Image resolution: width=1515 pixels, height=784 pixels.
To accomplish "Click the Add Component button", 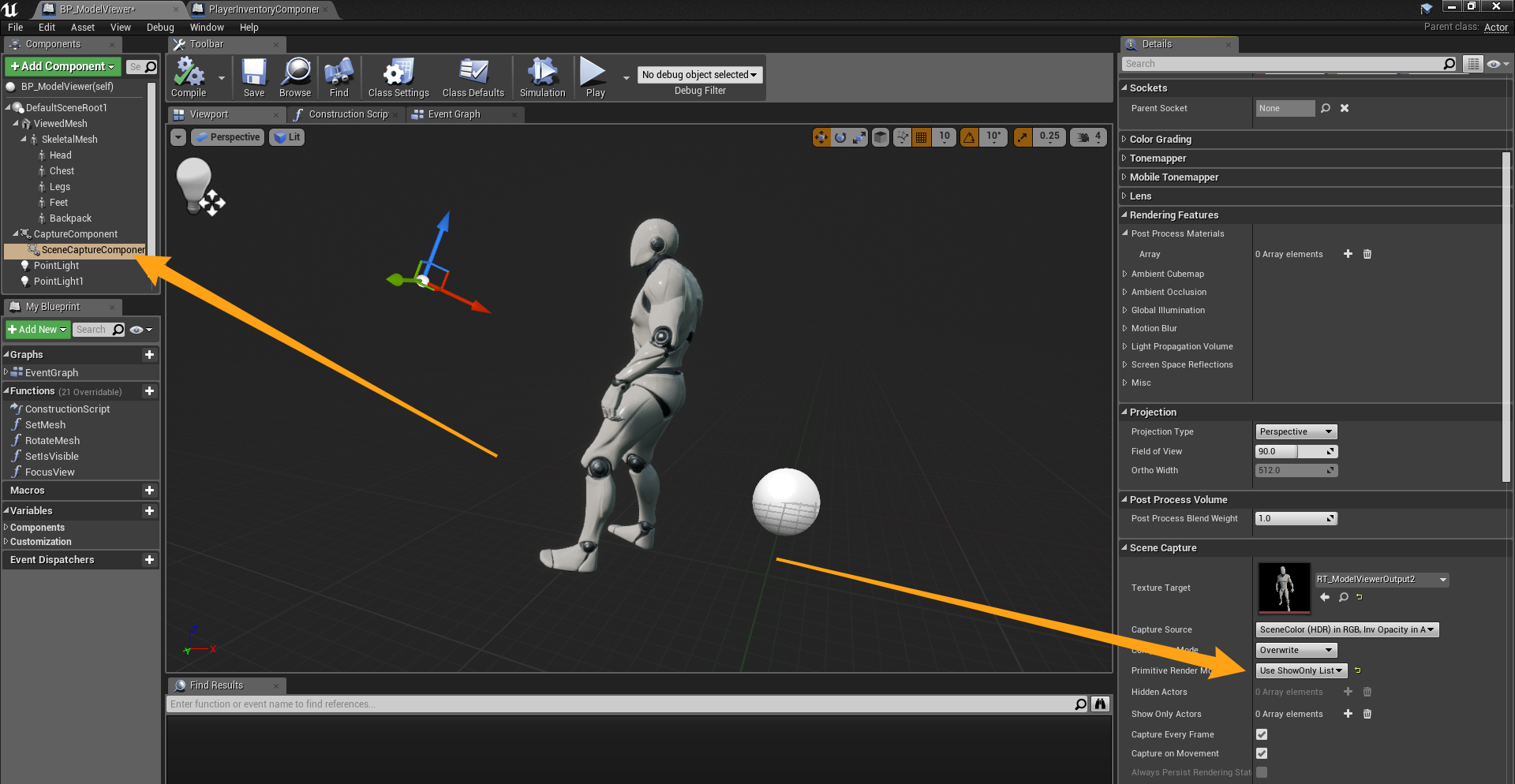I will coord(63,66).
